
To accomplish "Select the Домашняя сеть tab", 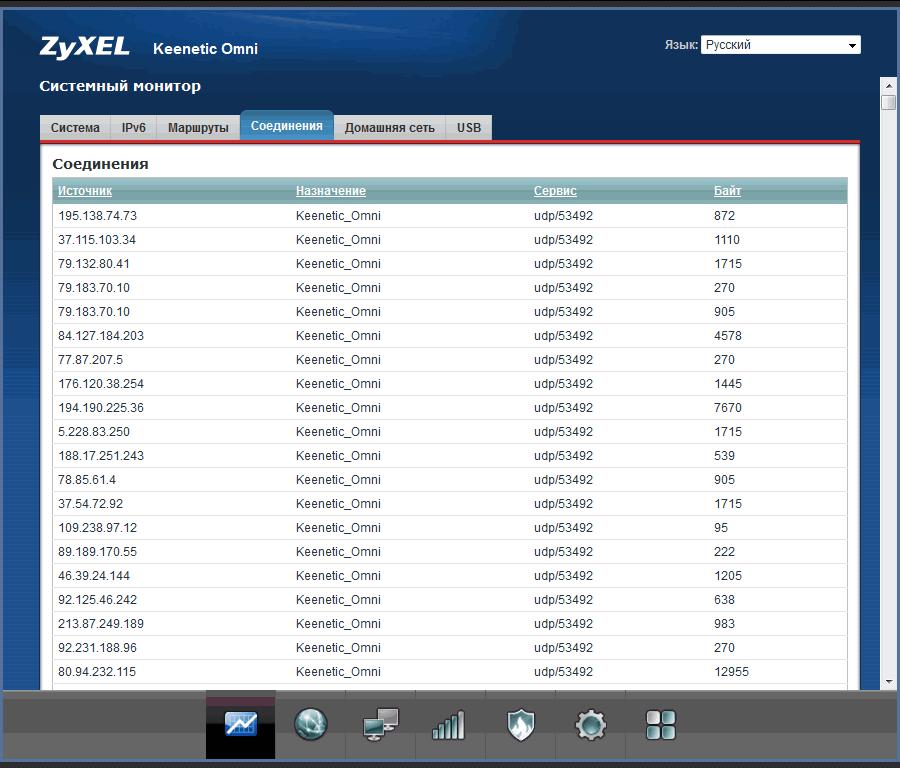I will (389, 128).
